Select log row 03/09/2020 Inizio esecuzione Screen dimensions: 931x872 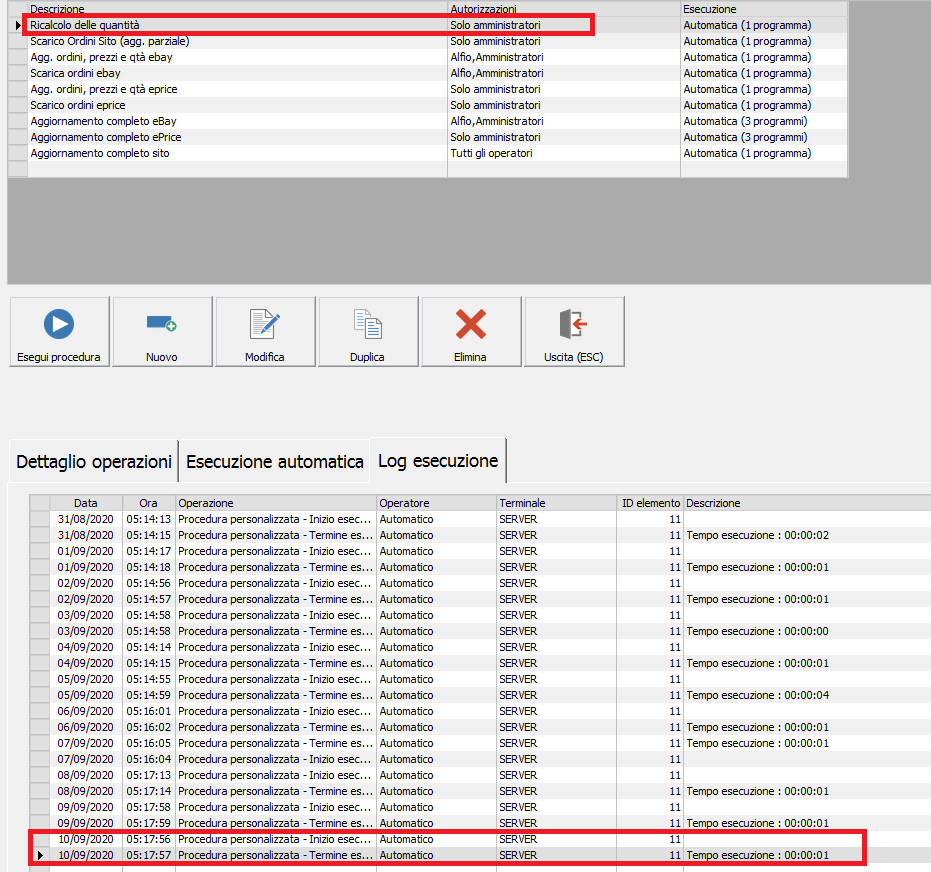(481, 615)
